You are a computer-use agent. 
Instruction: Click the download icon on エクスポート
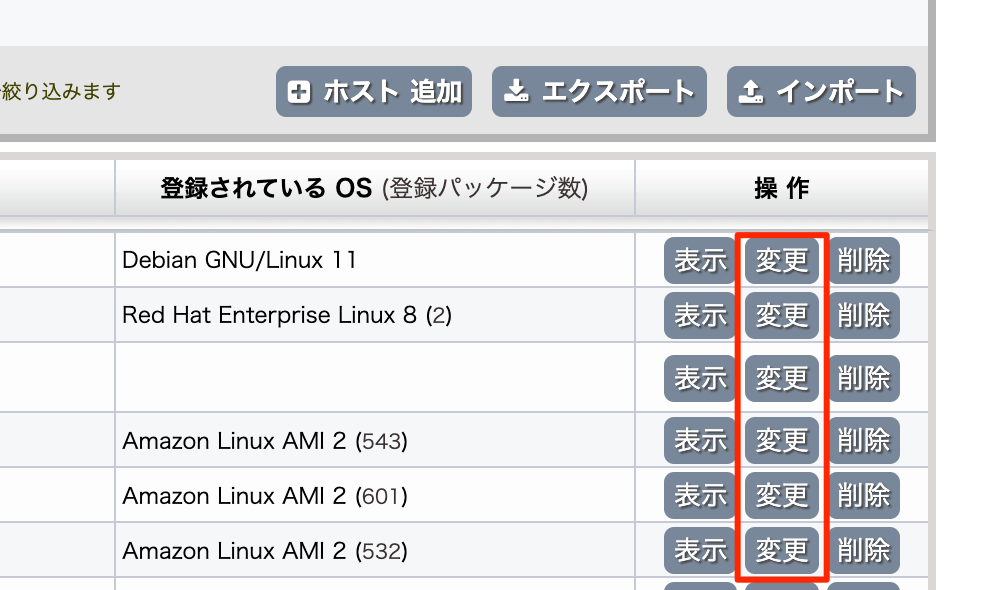[x=516, y=91]
